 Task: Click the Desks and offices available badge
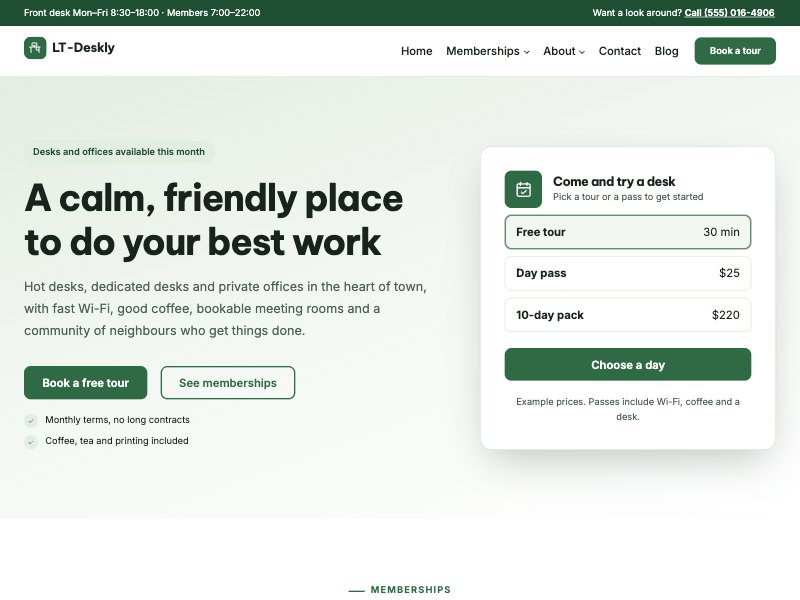click(119, 152)
